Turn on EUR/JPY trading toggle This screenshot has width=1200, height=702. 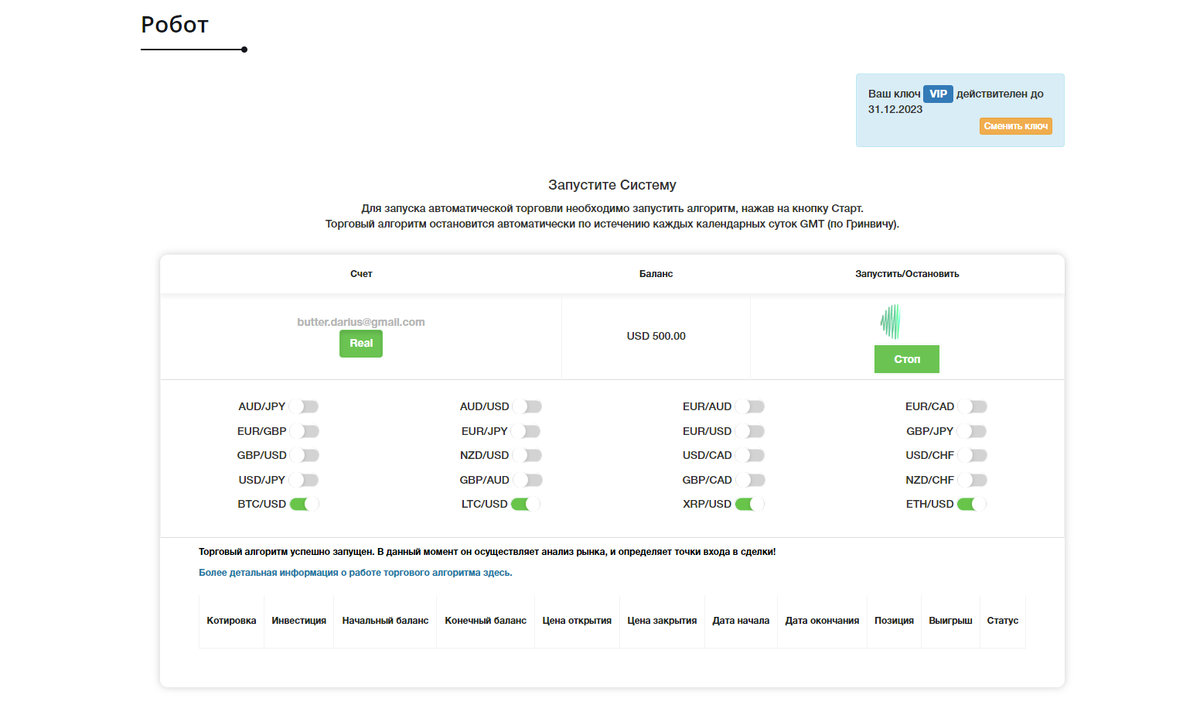[x=527, y=431]
